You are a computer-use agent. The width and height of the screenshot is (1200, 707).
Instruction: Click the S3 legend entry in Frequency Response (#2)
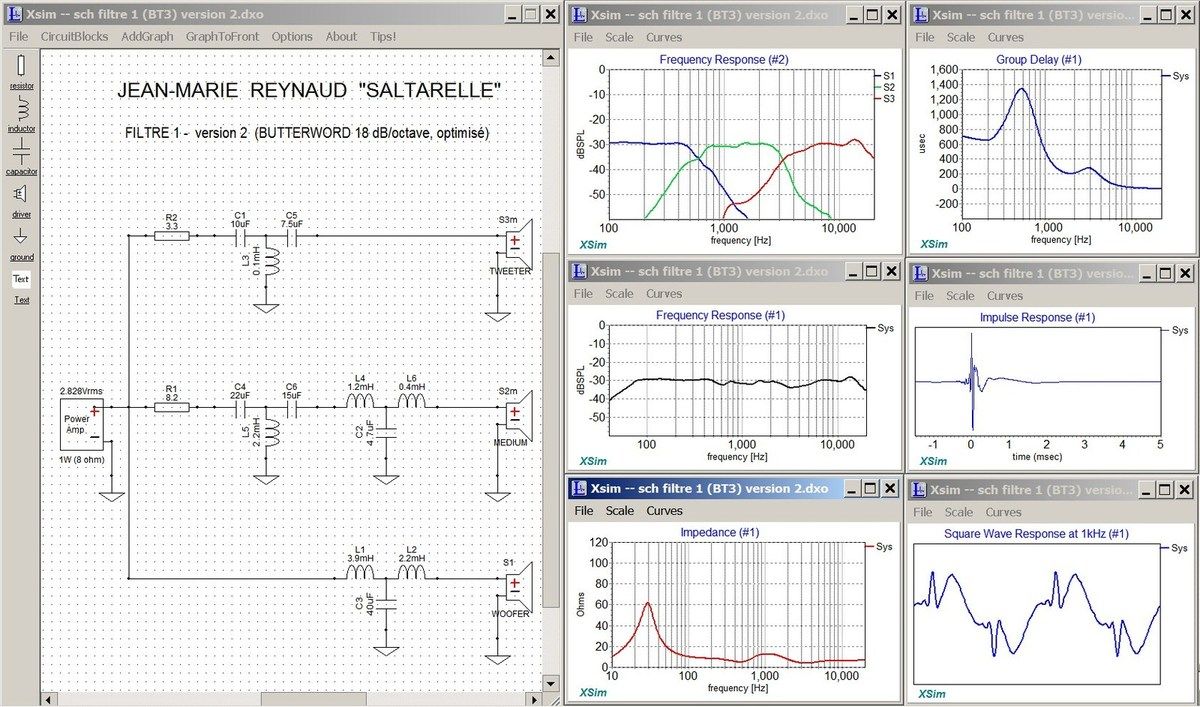pyautogui.click(x=884, y=100)
